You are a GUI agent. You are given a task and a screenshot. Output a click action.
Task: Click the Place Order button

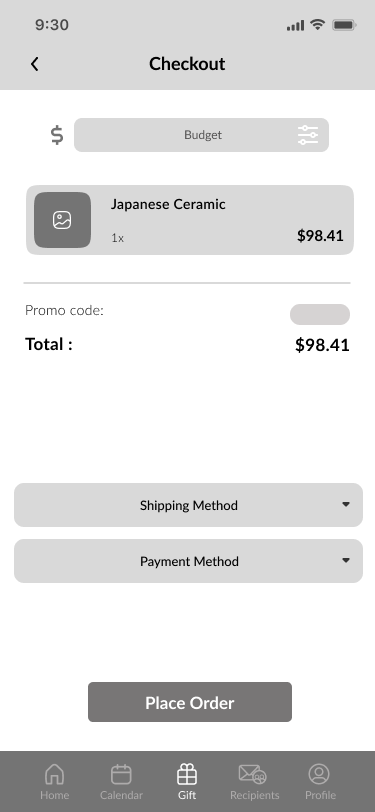click(190, 702)
